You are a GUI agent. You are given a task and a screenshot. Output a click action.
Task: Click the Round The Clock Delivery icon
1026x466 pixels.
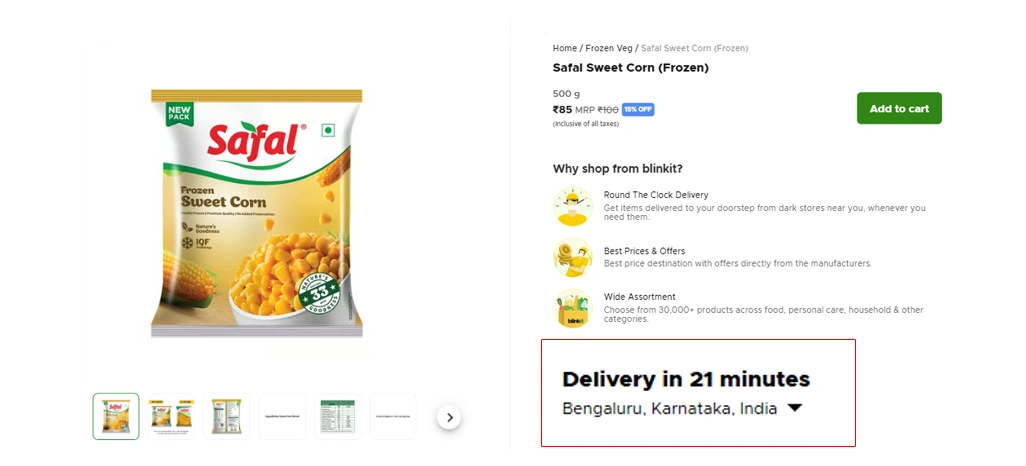tap(573, 206)
